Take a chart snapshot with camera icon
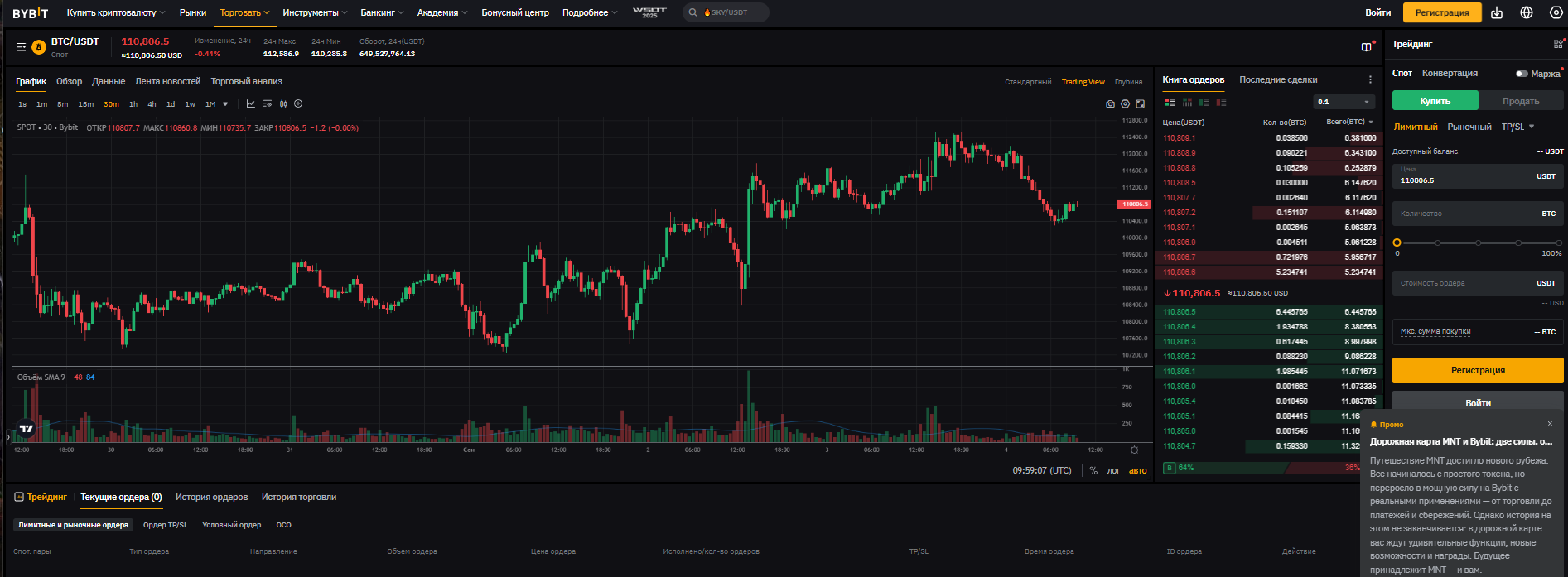Screen dimensions: 1568x577 (x=1110, y=104)
